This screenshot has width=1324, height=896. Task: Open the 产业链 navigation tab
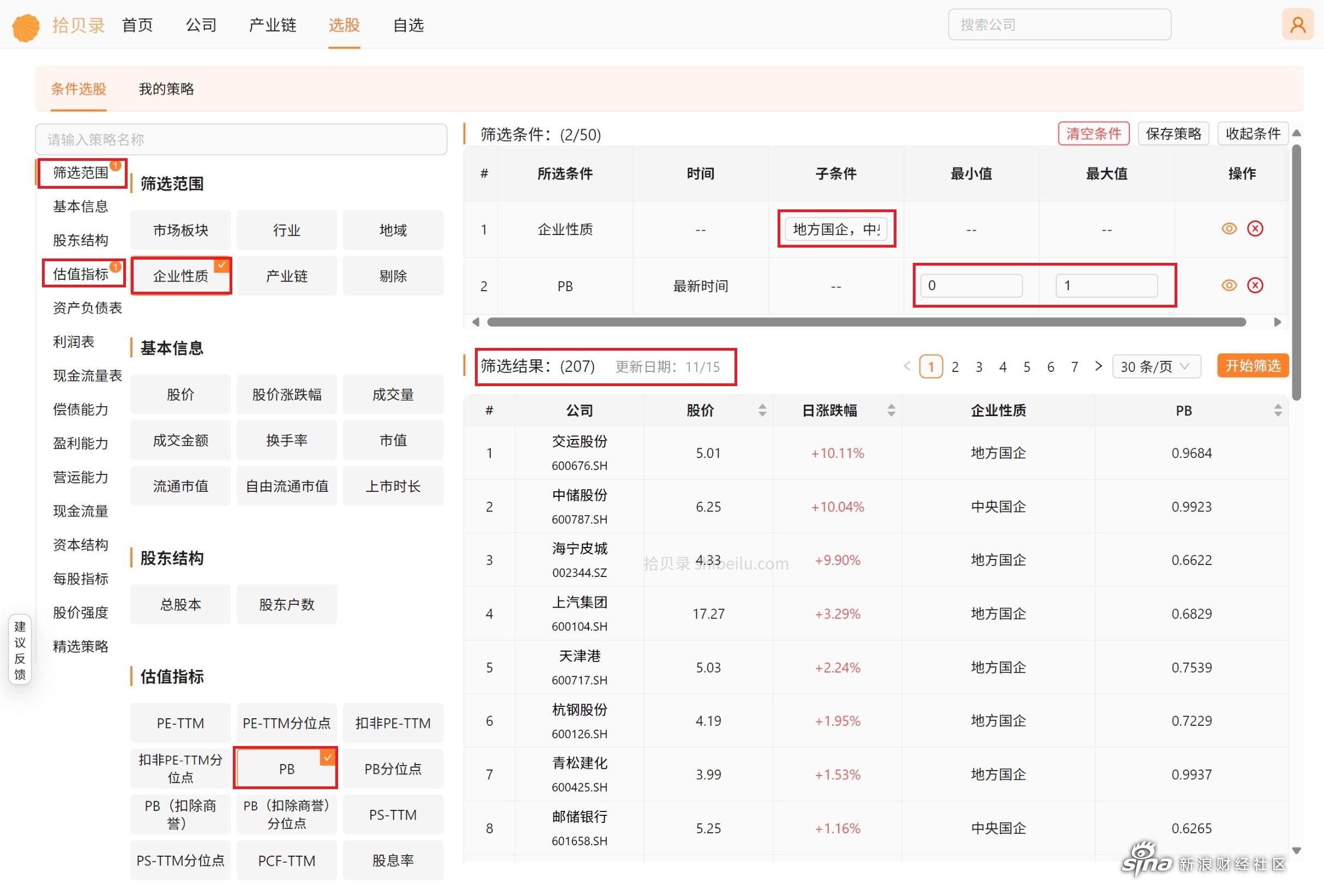point(273,25)
